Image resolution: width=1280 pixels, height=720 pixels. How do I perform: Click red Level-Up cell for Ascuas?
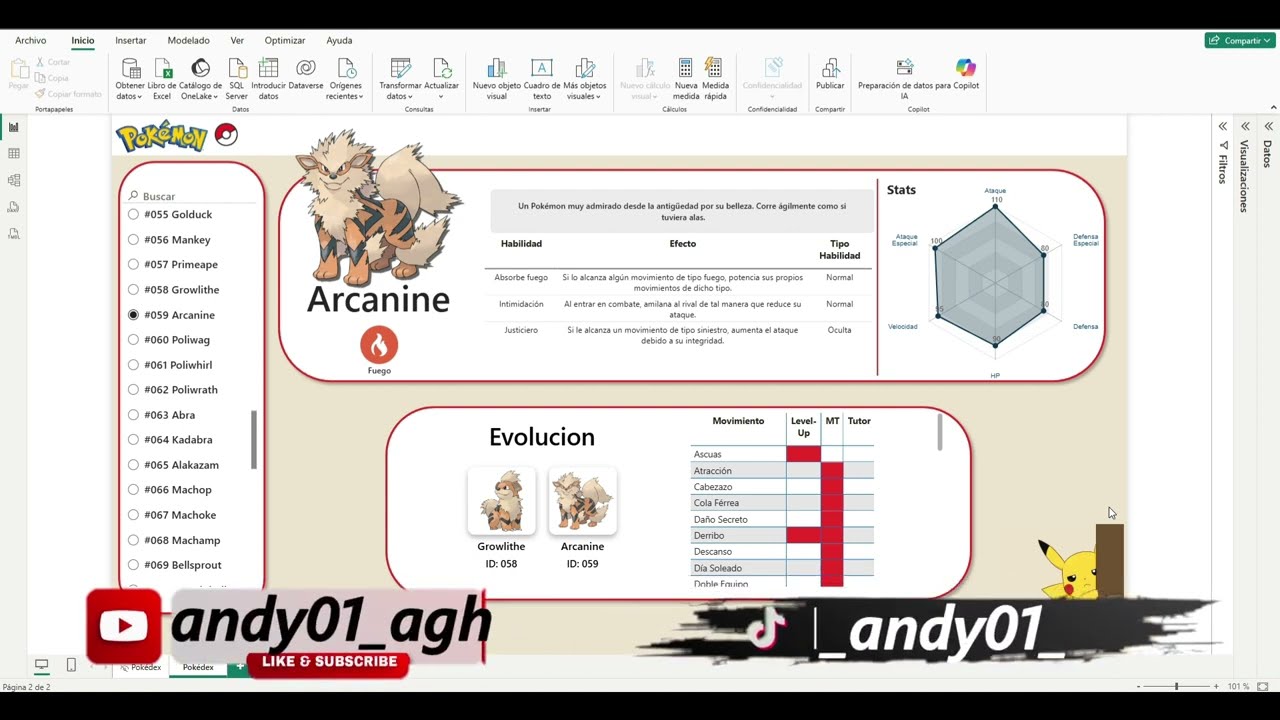tap(804, 454)
